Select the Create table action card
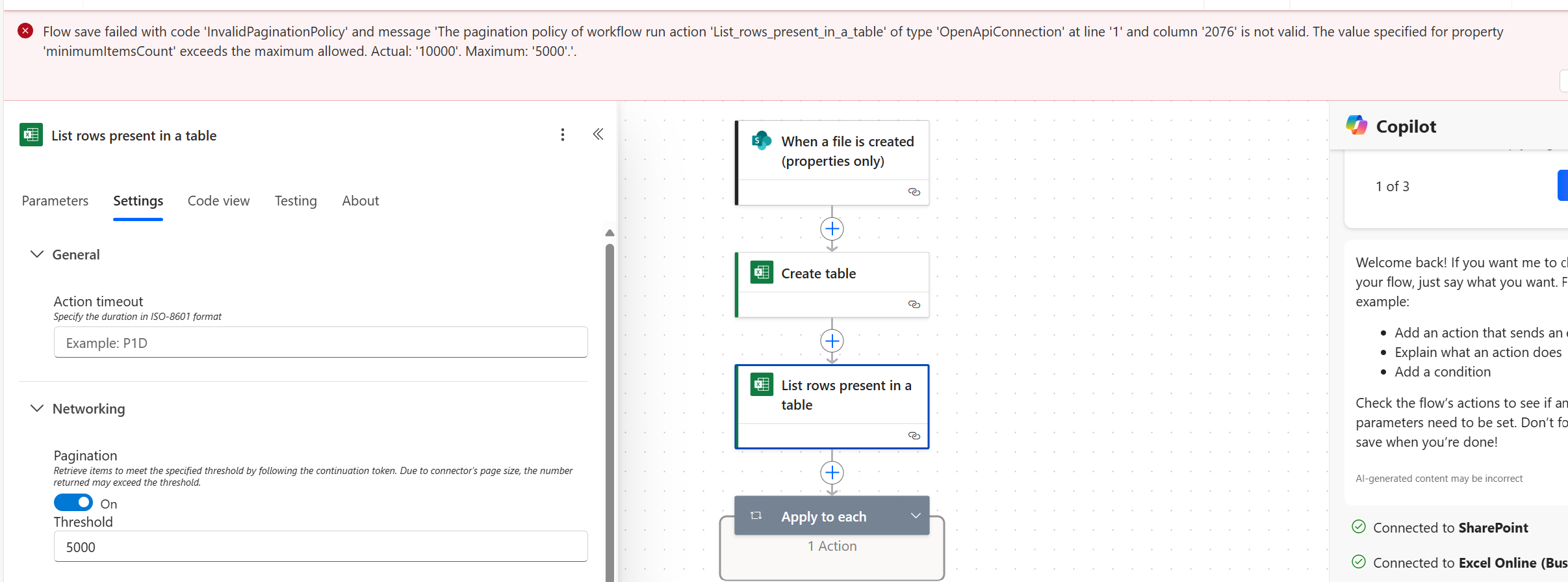Viewport: 1568px width, 582px height. pos(832,285)
